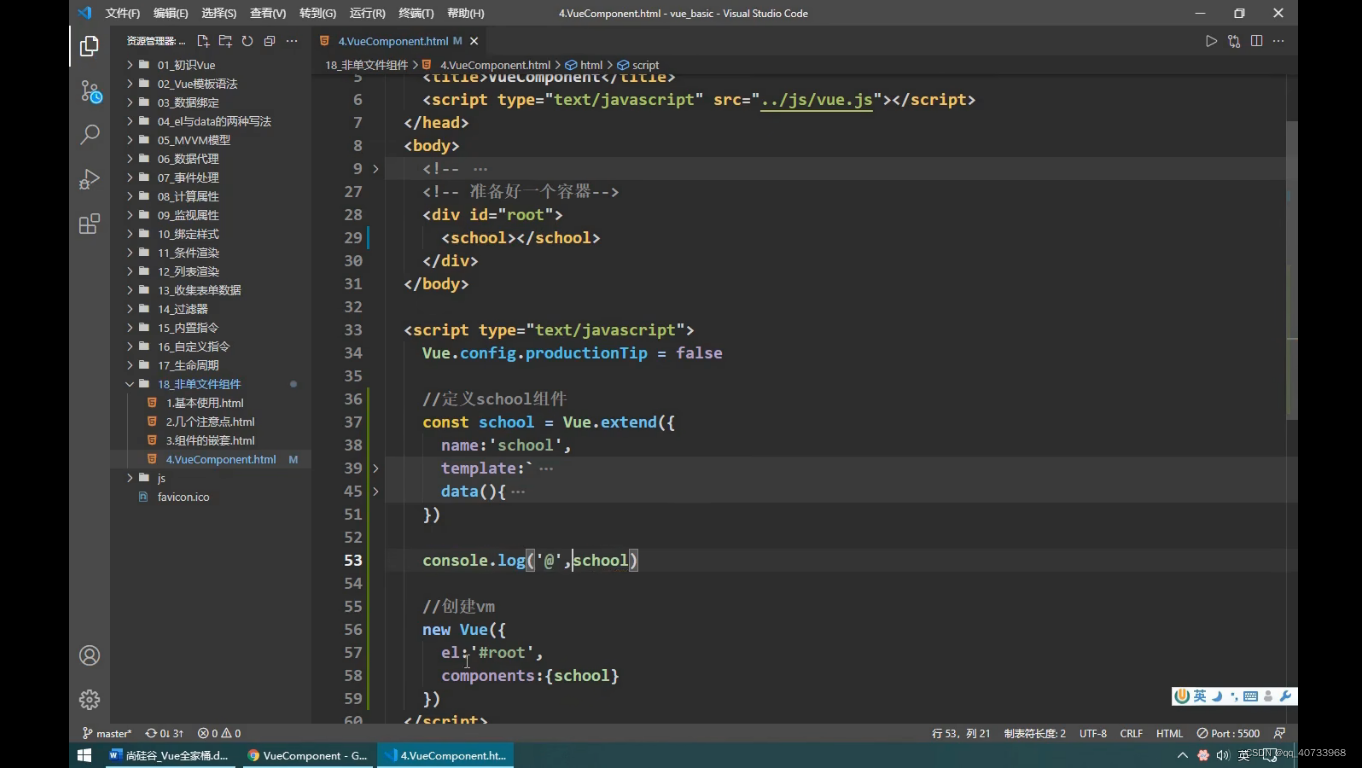Image resolution: width=1362 pixels, height=768 pixels.
Task: Open the Accounts menu icon
Action: tap(89, 656)
